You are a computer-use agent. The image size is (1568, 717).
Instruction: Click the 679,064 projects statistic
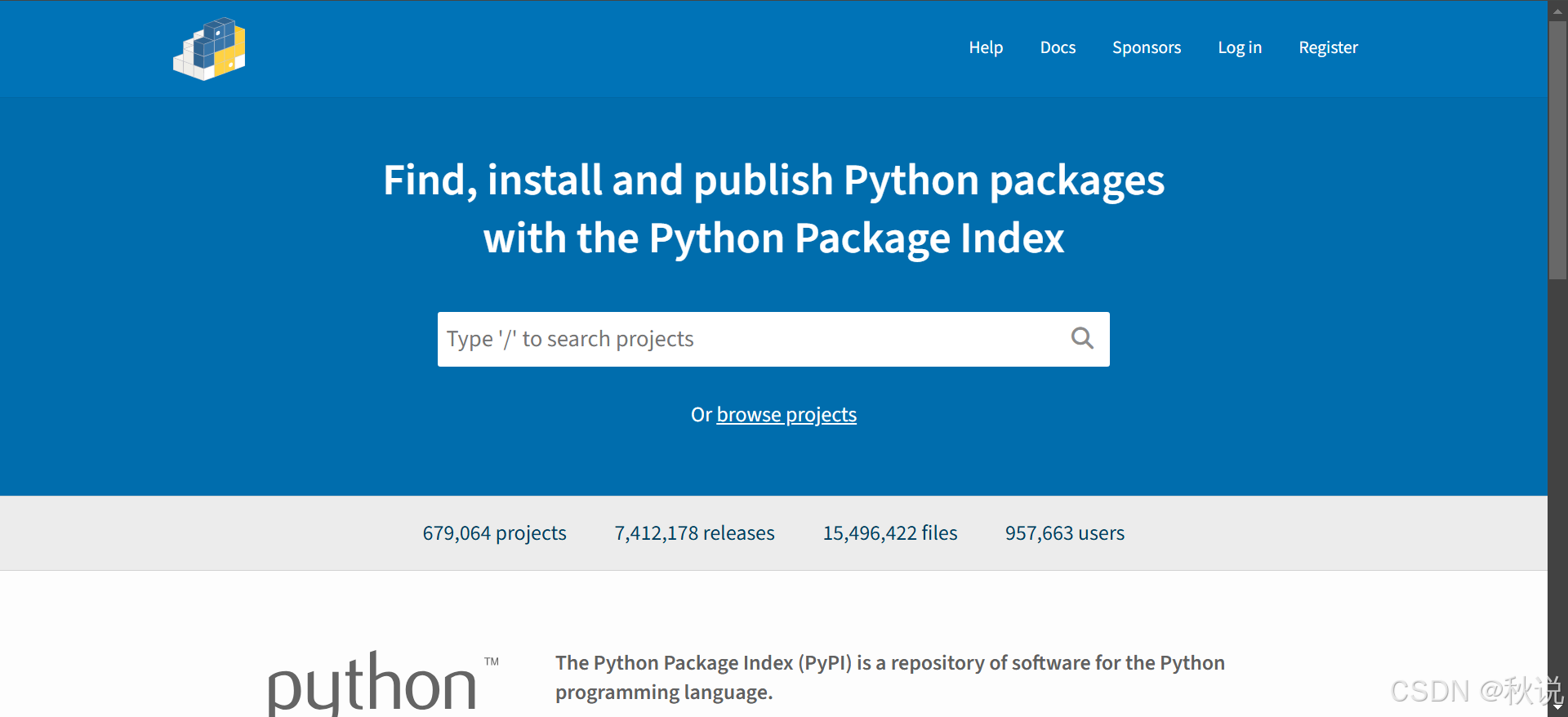(494, 533)
